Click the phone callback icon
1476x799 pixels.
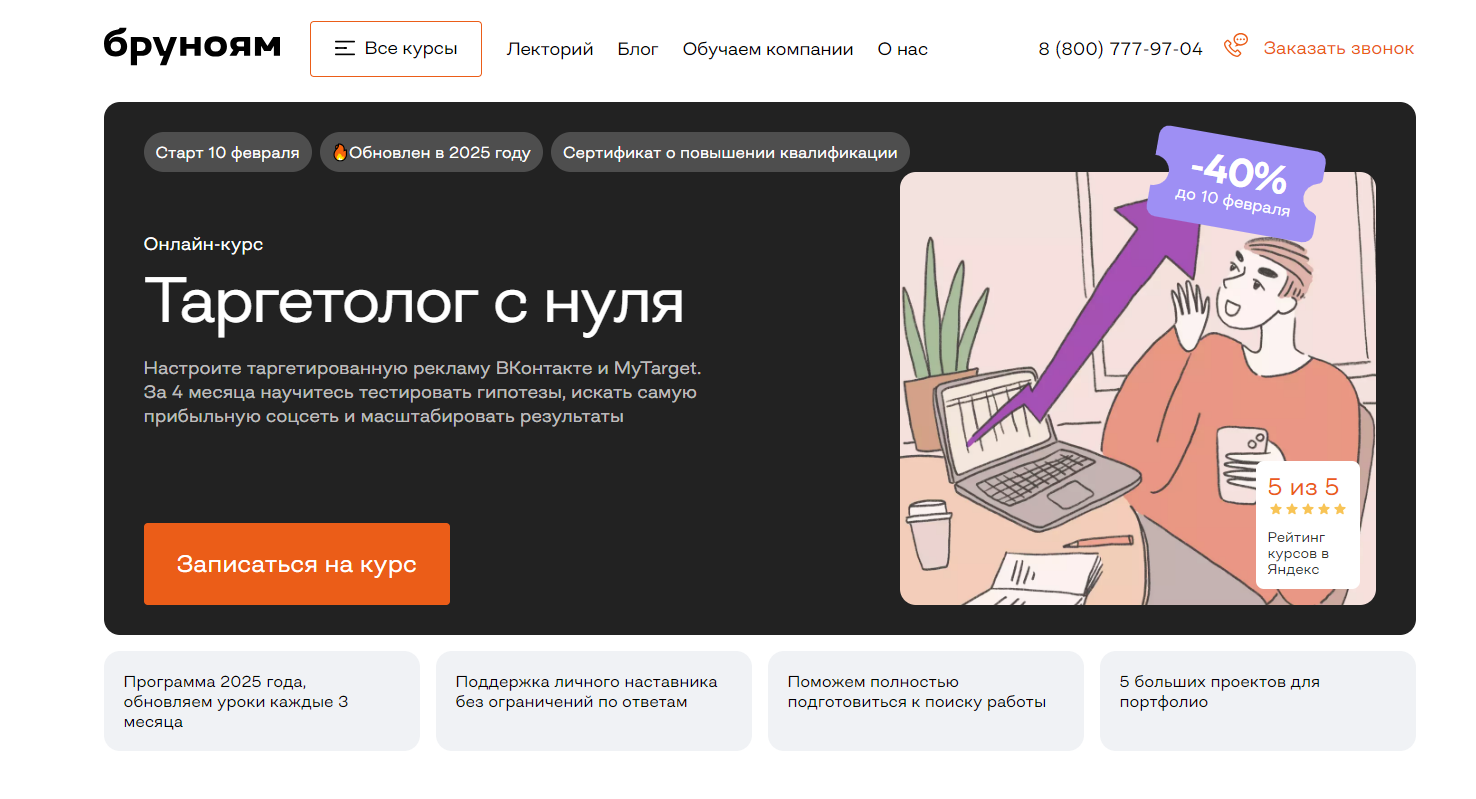(1236, 46)
